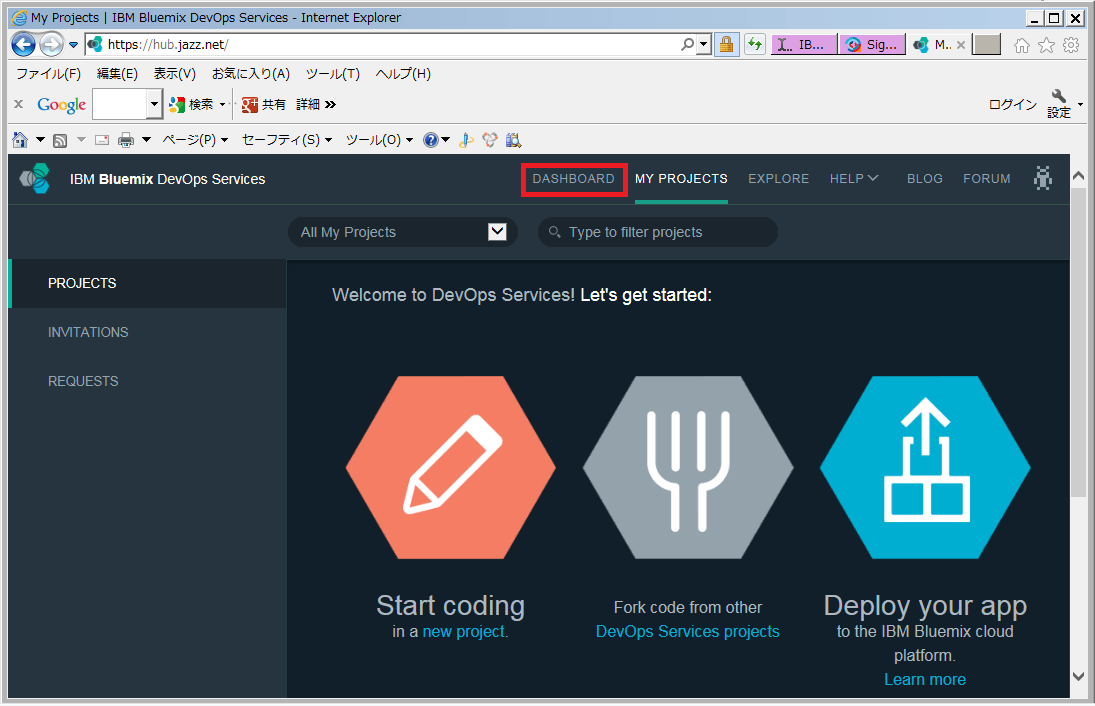Screen dimensions: 1095x706
Task: Click the user profile avatar icon
Action: click(x=1043, y=179)
